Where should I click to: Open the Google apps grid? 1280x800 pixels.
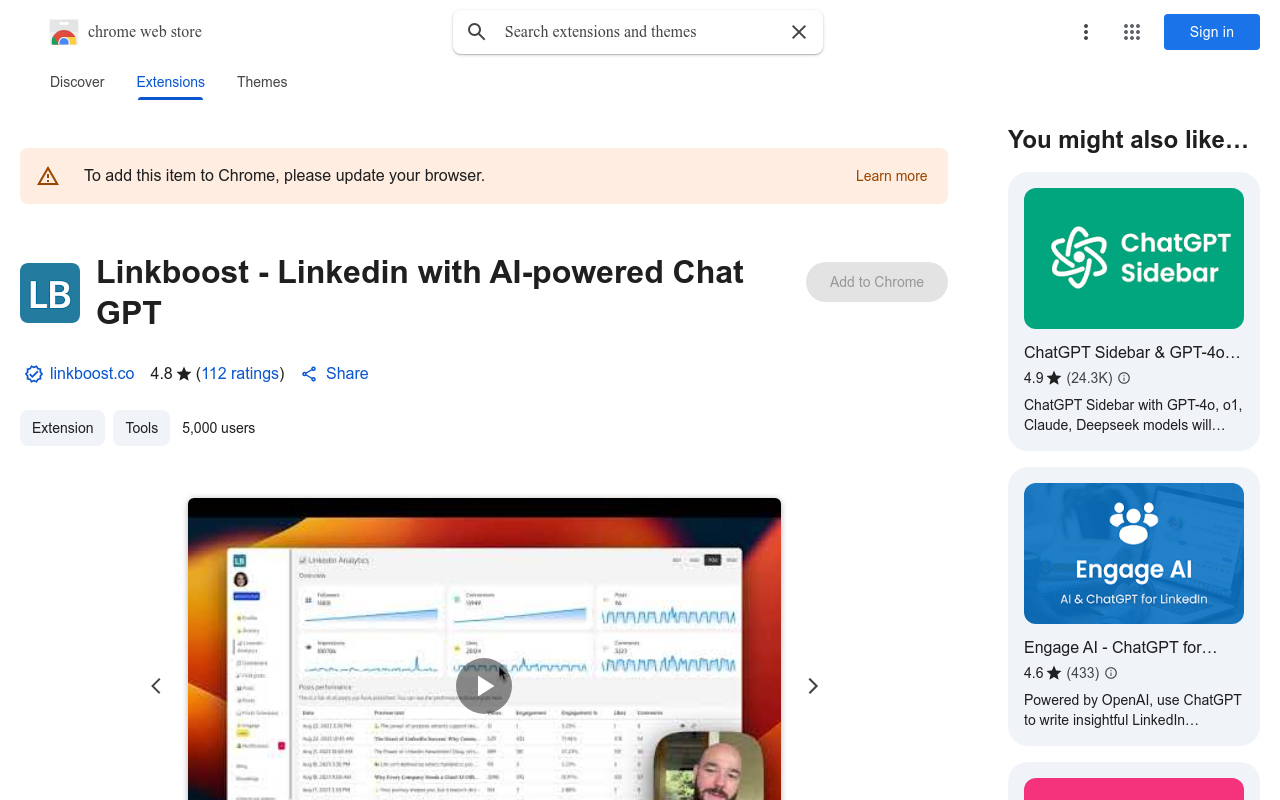click(x=1132, y=32)
